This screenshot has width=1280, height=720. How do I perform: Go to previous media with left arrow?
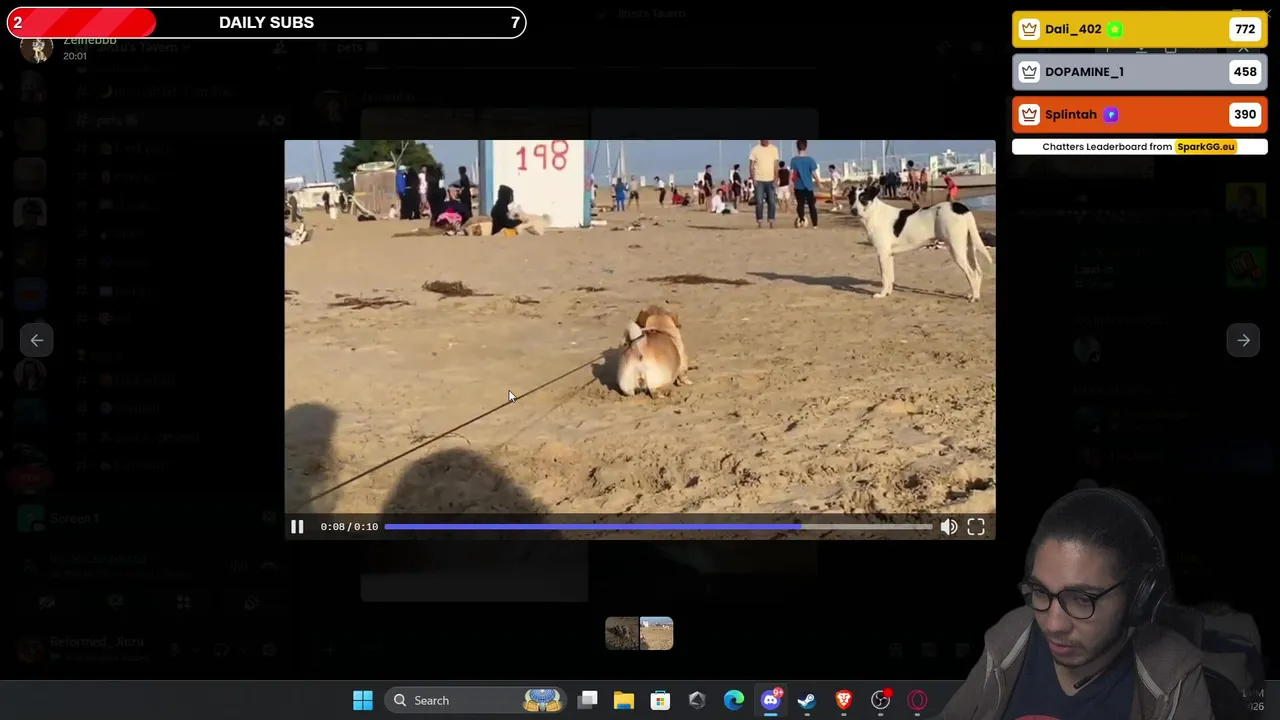(x=37, y=341)
